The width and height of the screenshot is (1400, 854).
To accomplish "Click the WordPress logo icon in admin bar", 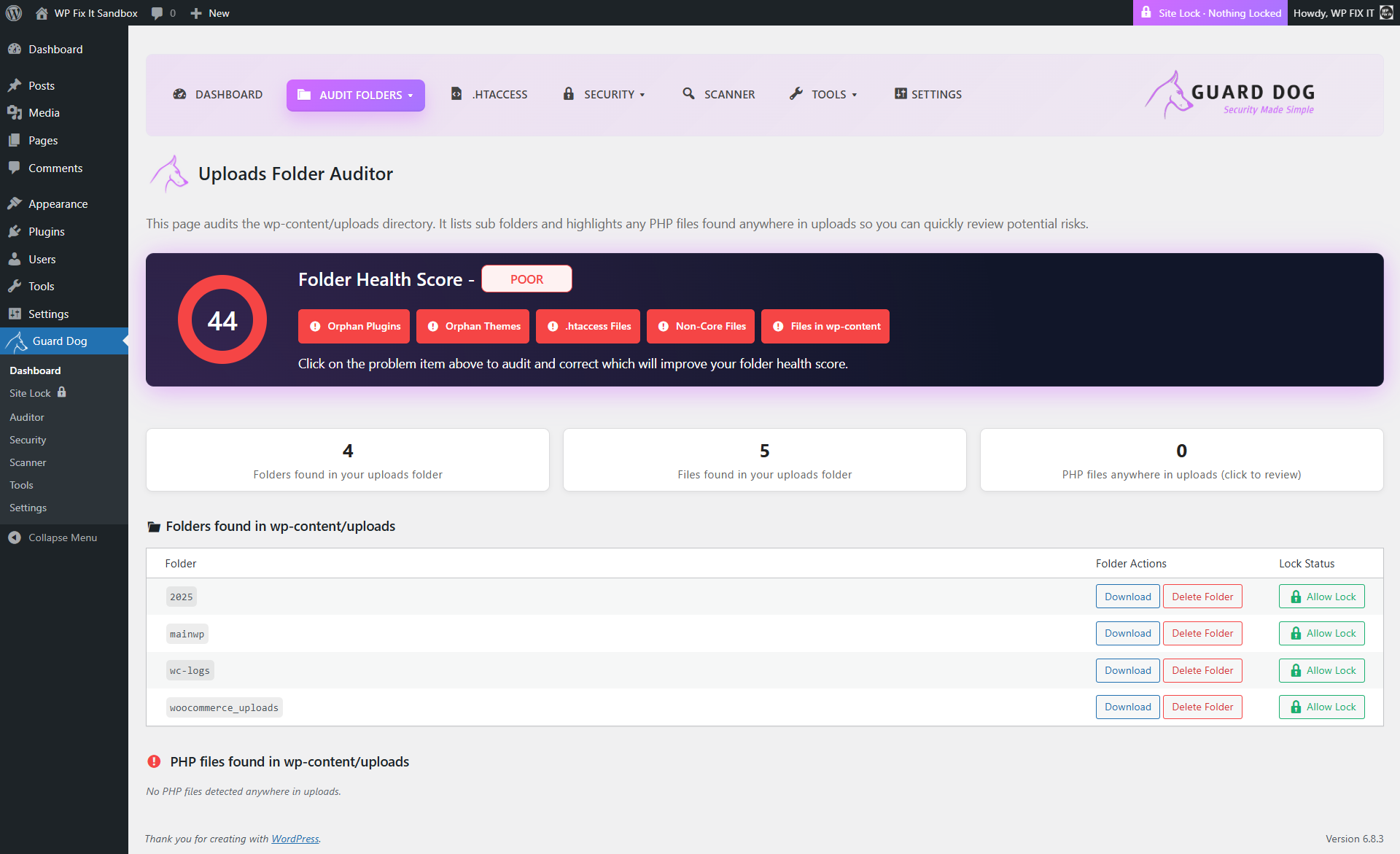I will (x=14, y=13).
